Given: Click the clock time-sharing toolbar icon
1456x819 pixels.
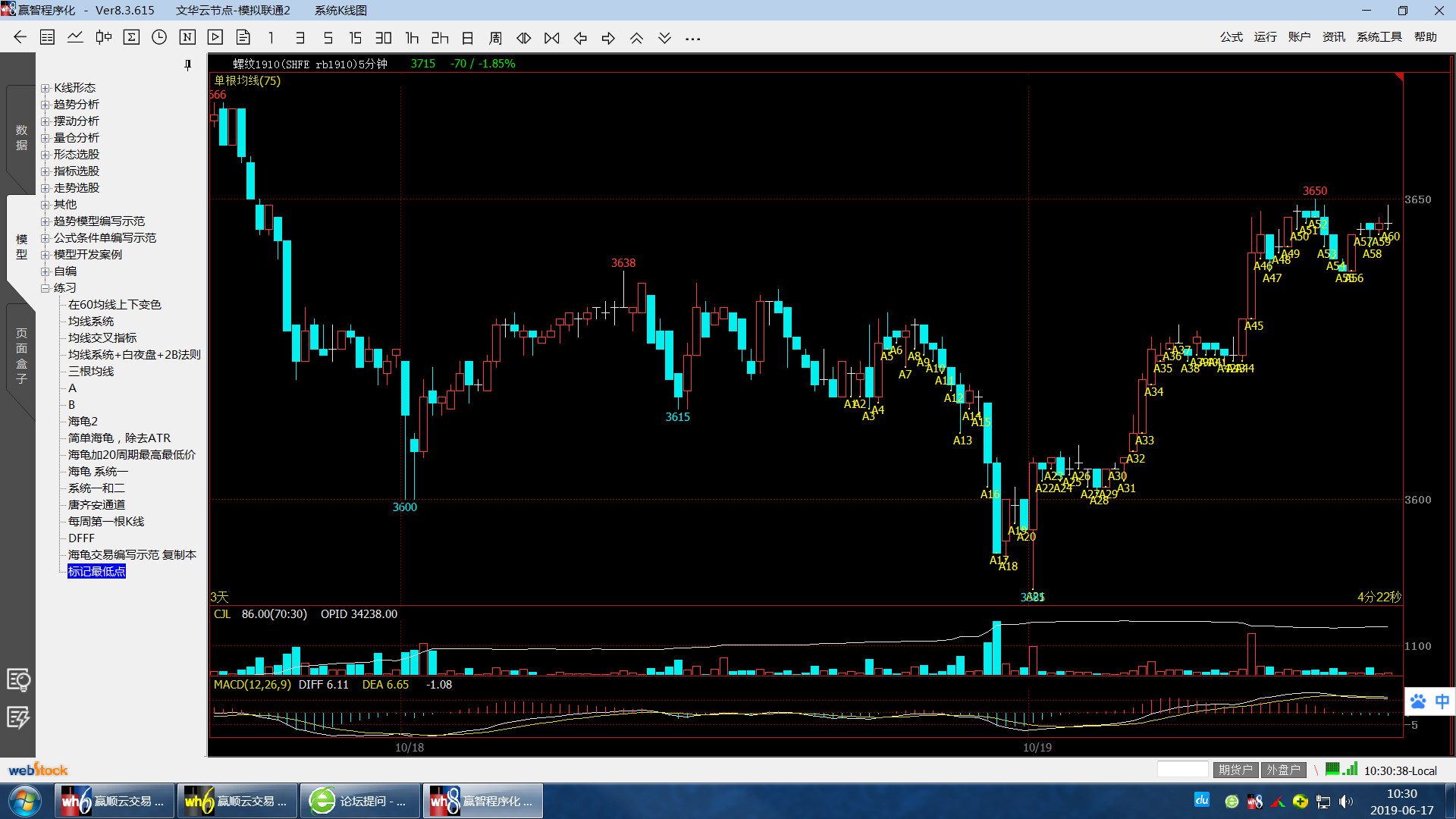Looking at the screenshot, I should coord(159,37).
